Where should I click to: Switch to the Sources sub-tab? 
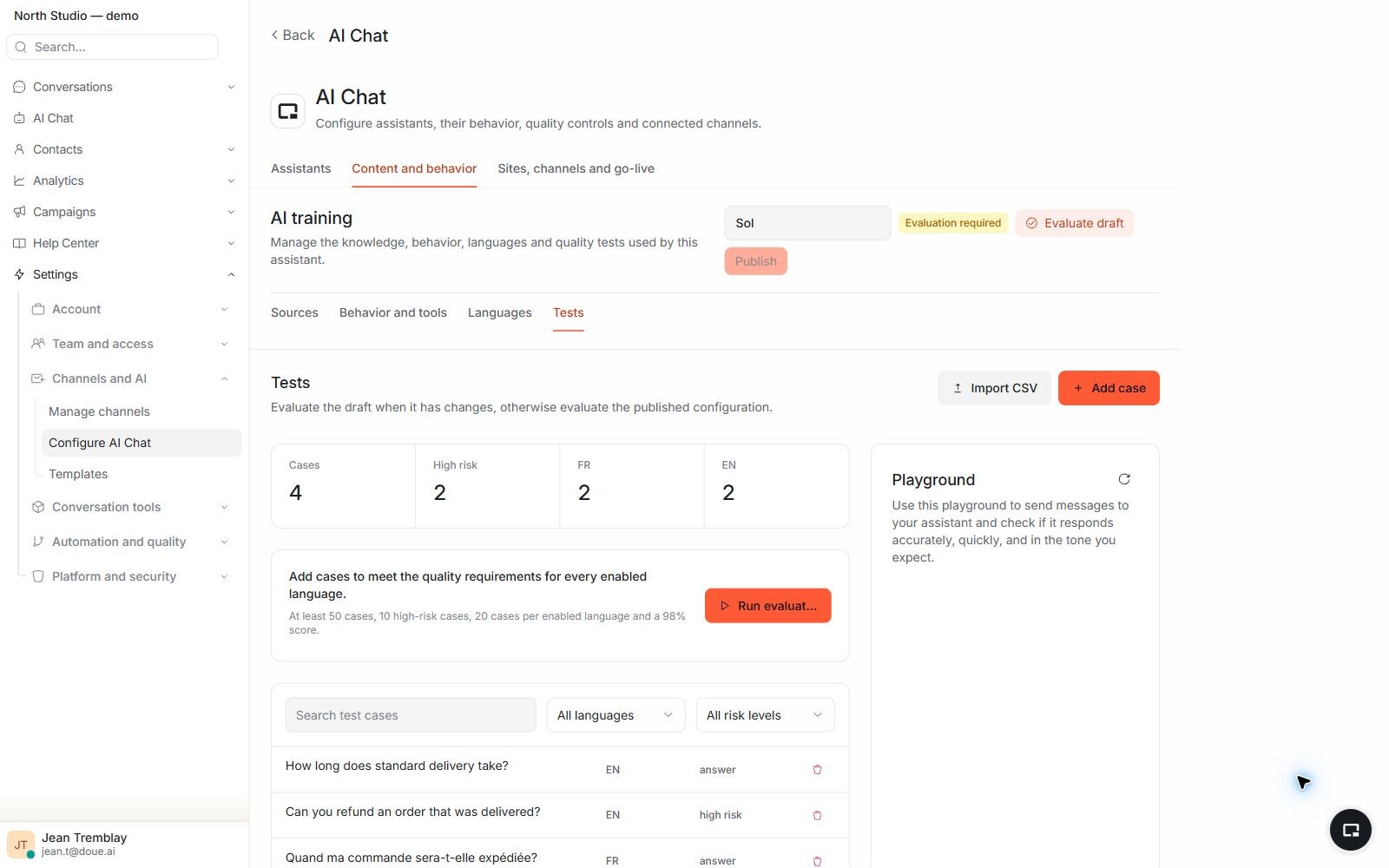coord(294,312)
